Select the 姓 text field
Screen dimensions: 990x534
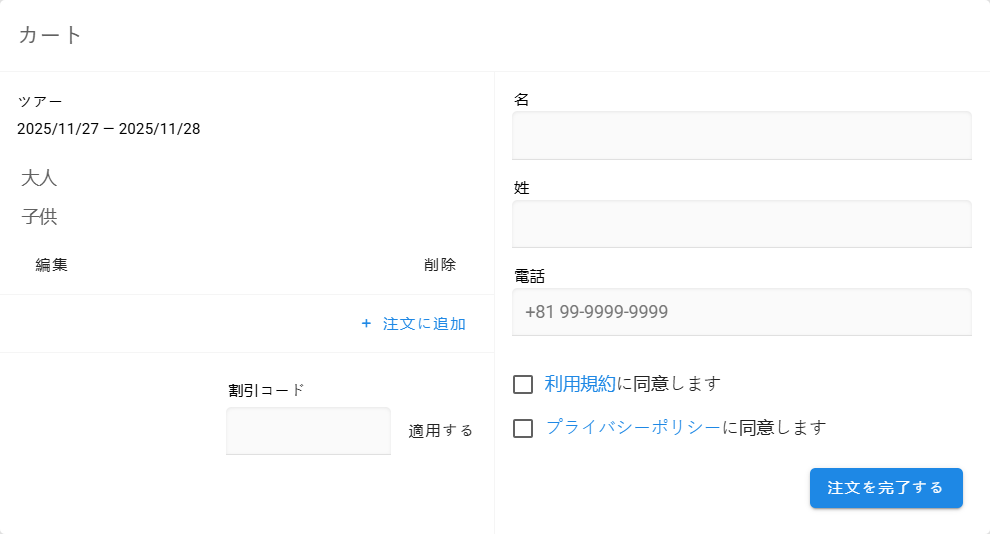pyautogui.click(x=741, y=223)
